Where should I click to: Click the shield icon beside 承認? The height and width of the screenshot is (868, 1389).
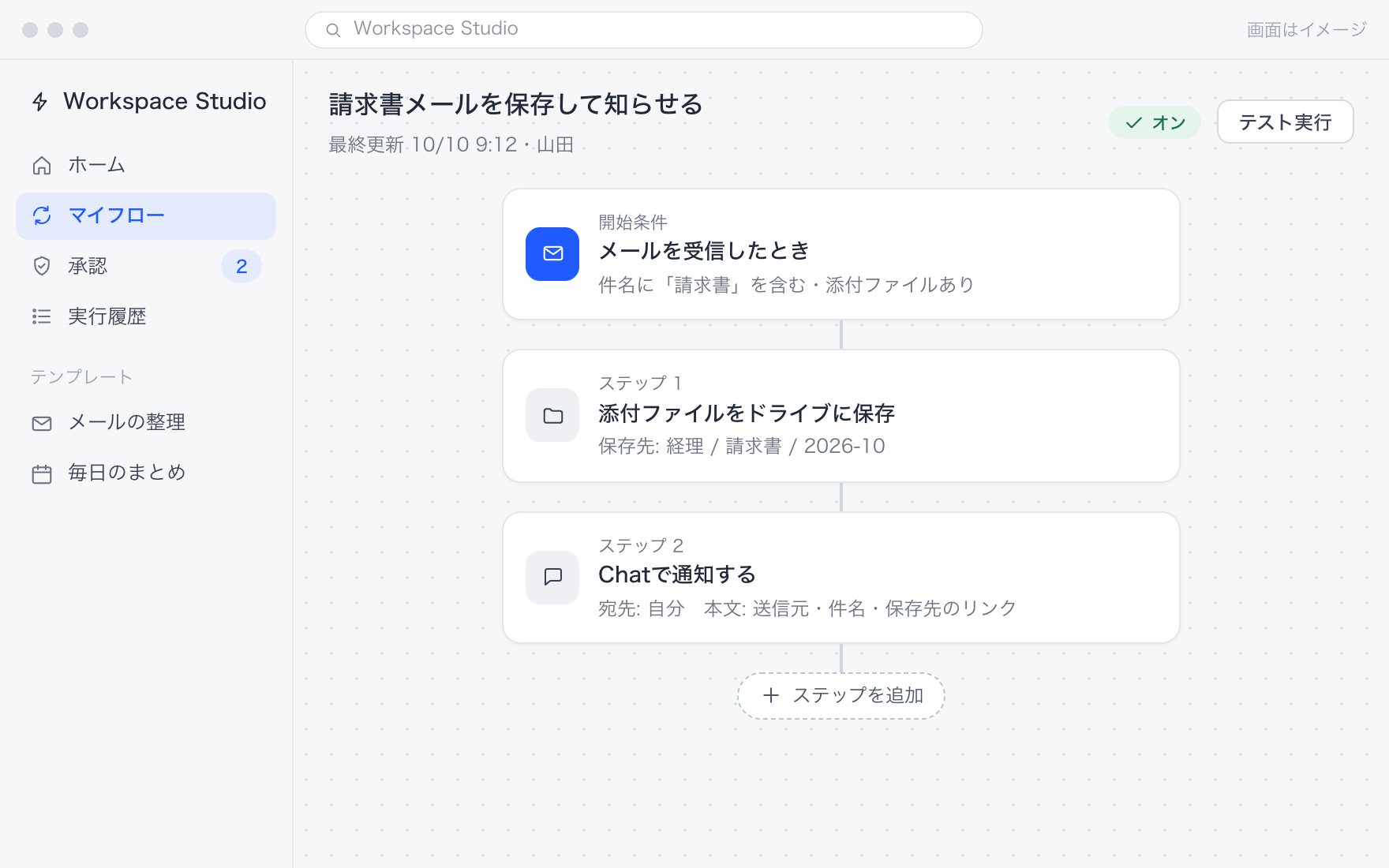pyautogui.click(x=42, y=266)
